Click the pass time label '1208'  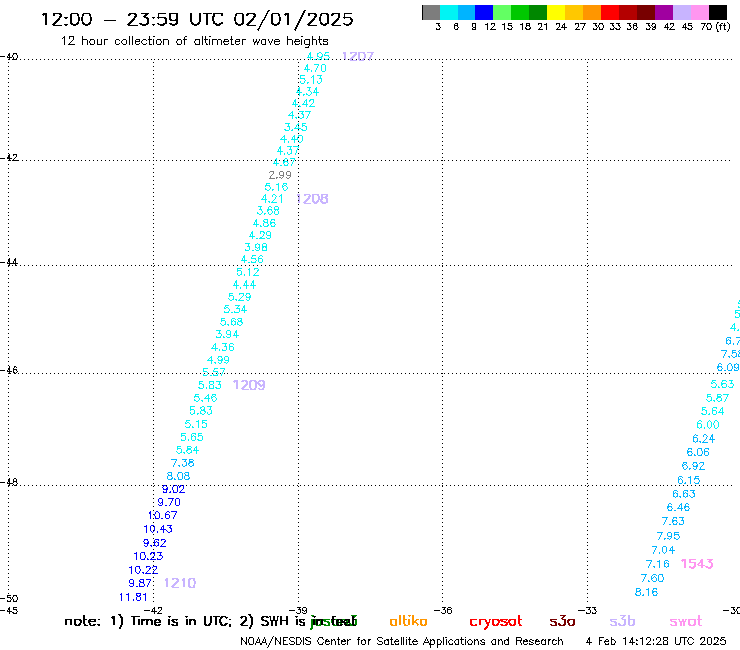click(312, 199)
